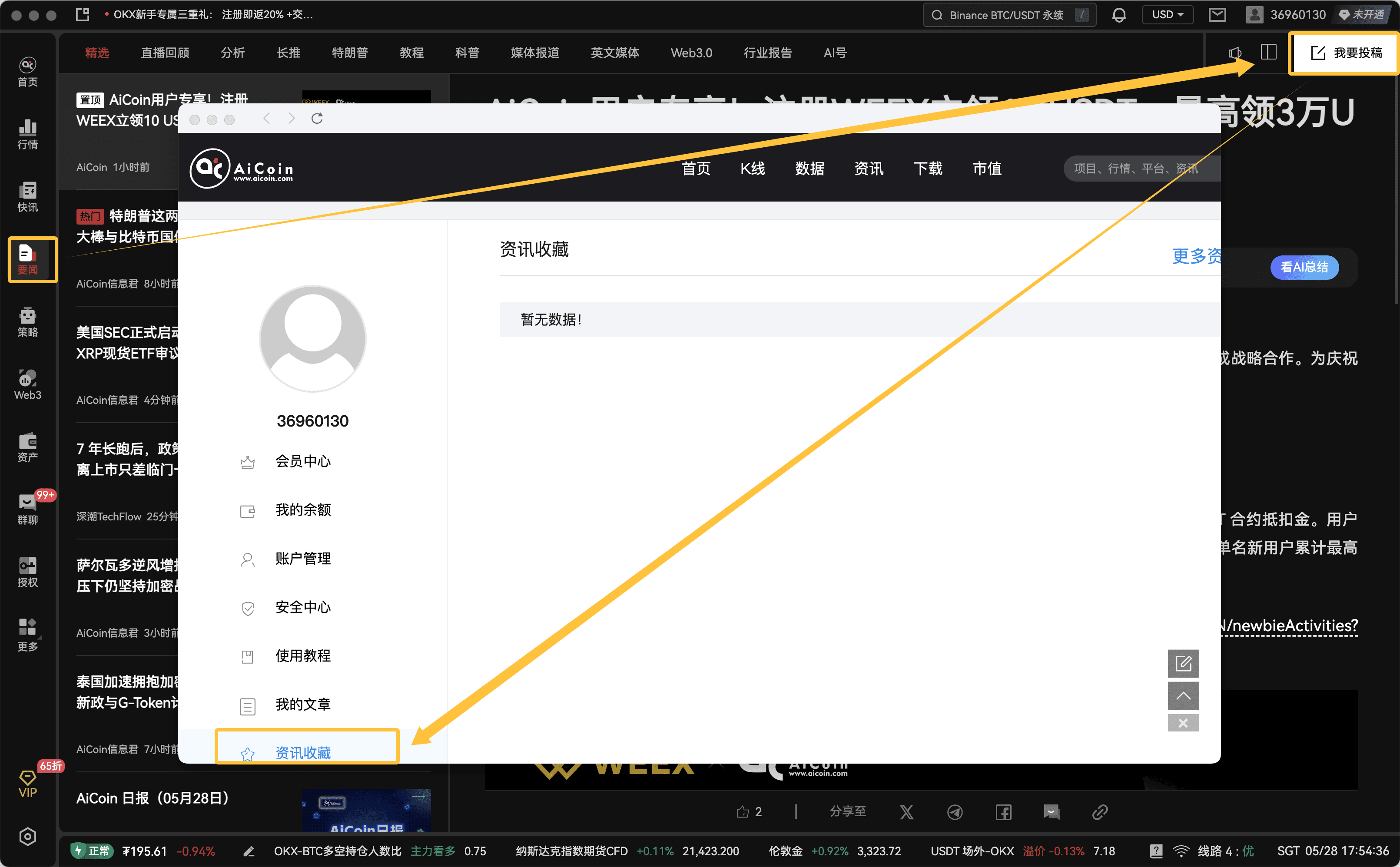Viewport: 1400px width, 867px height.
Task: Click the scroll-to-top arrow button
Action: tap(1183, 695)
